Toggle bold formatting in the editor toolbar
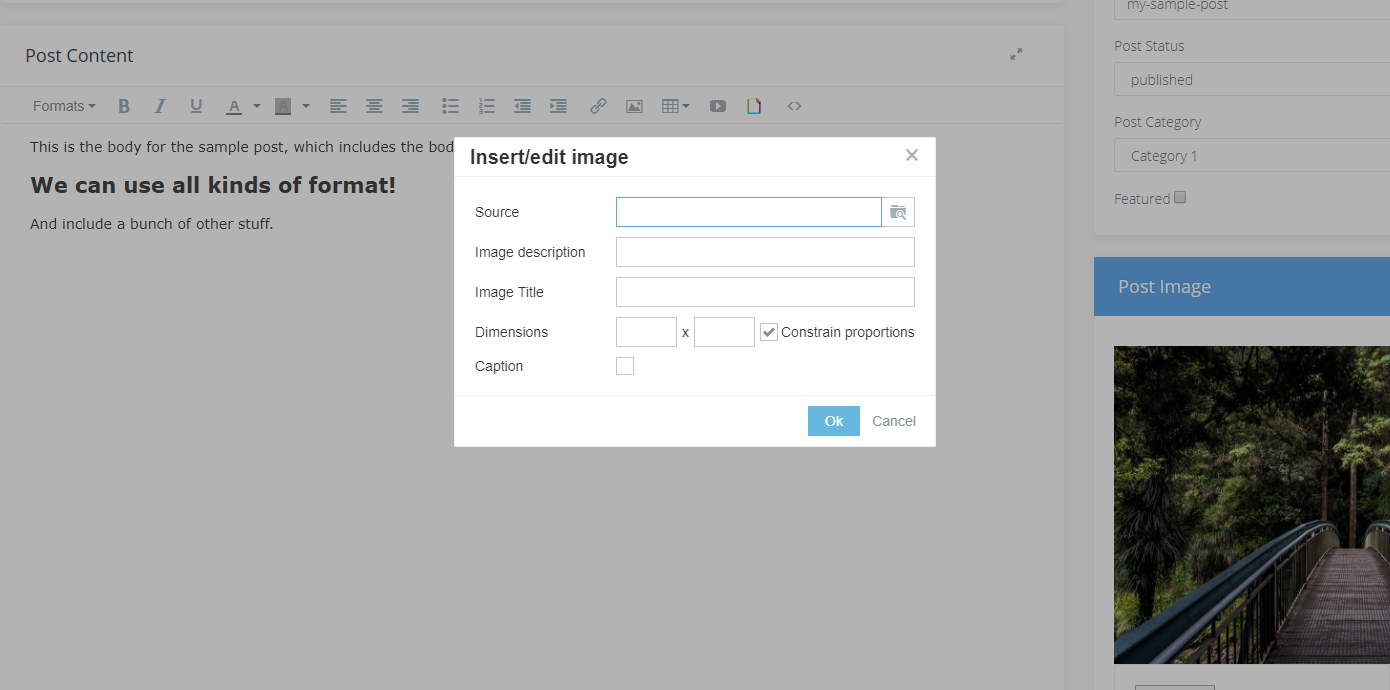 tap(124, 106)
